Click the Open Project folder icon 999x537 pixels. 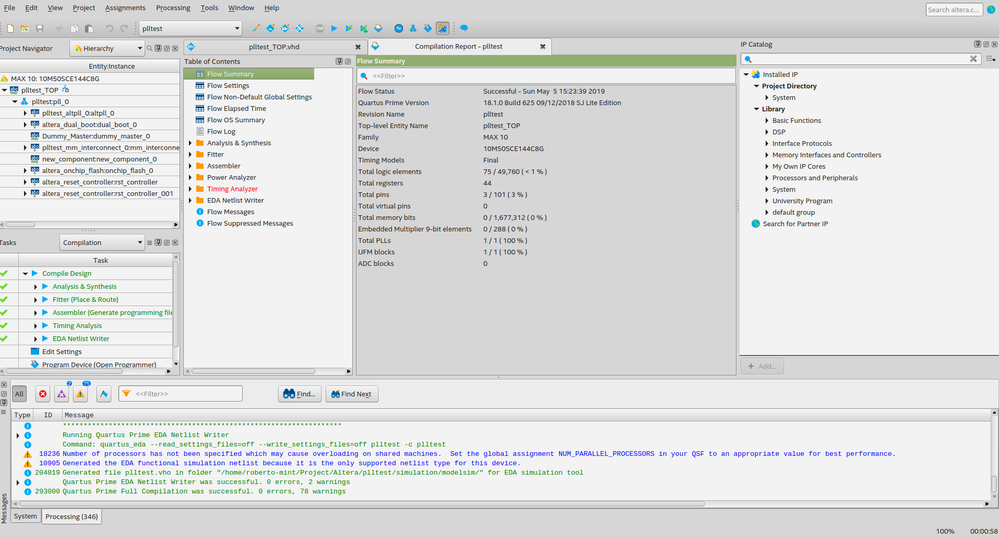point(23,29)
